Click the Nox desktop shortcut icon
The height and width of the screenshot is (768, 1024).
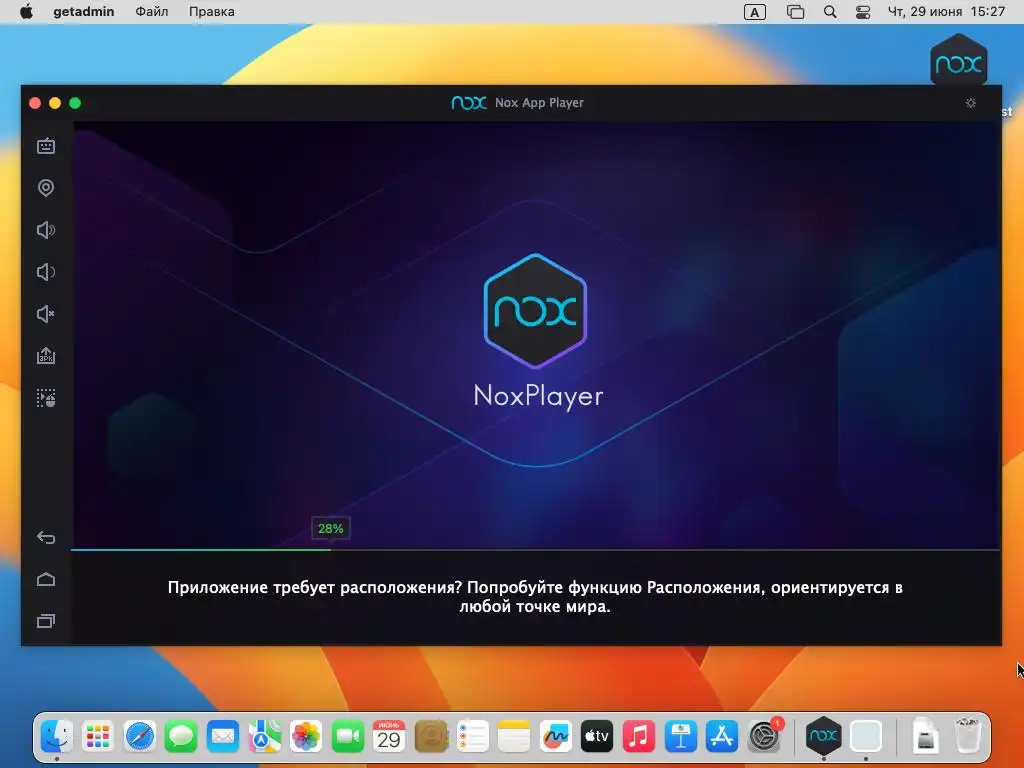point(958,62)
